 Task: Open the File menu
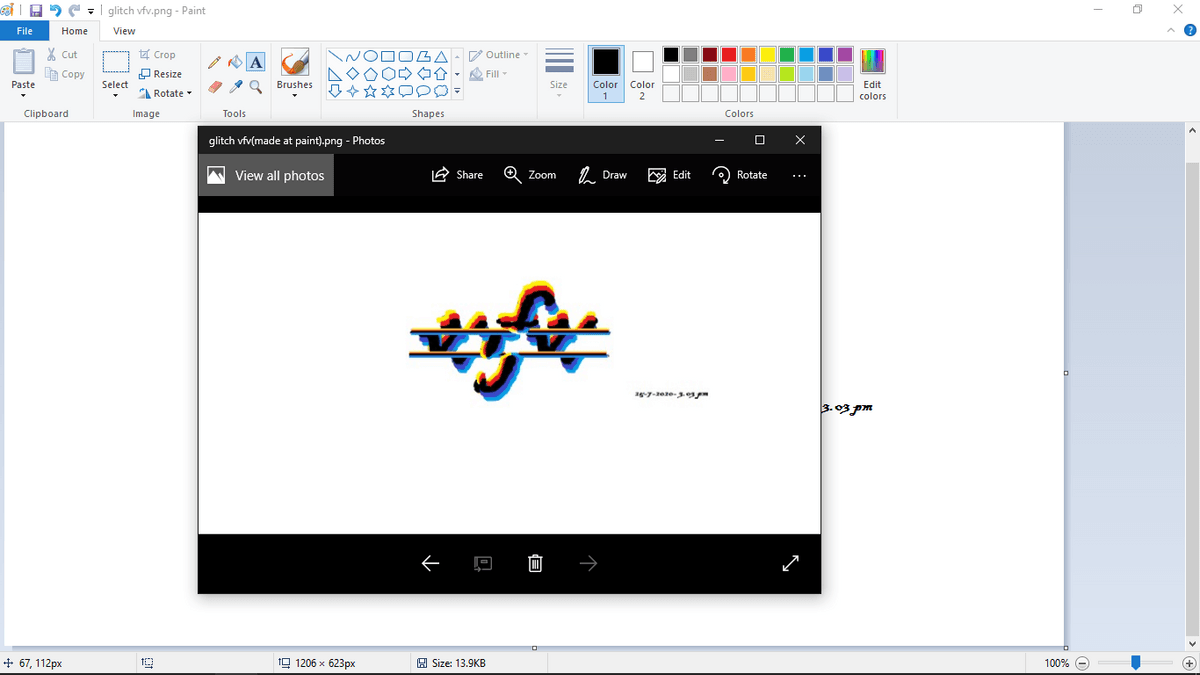pos(24,31)
